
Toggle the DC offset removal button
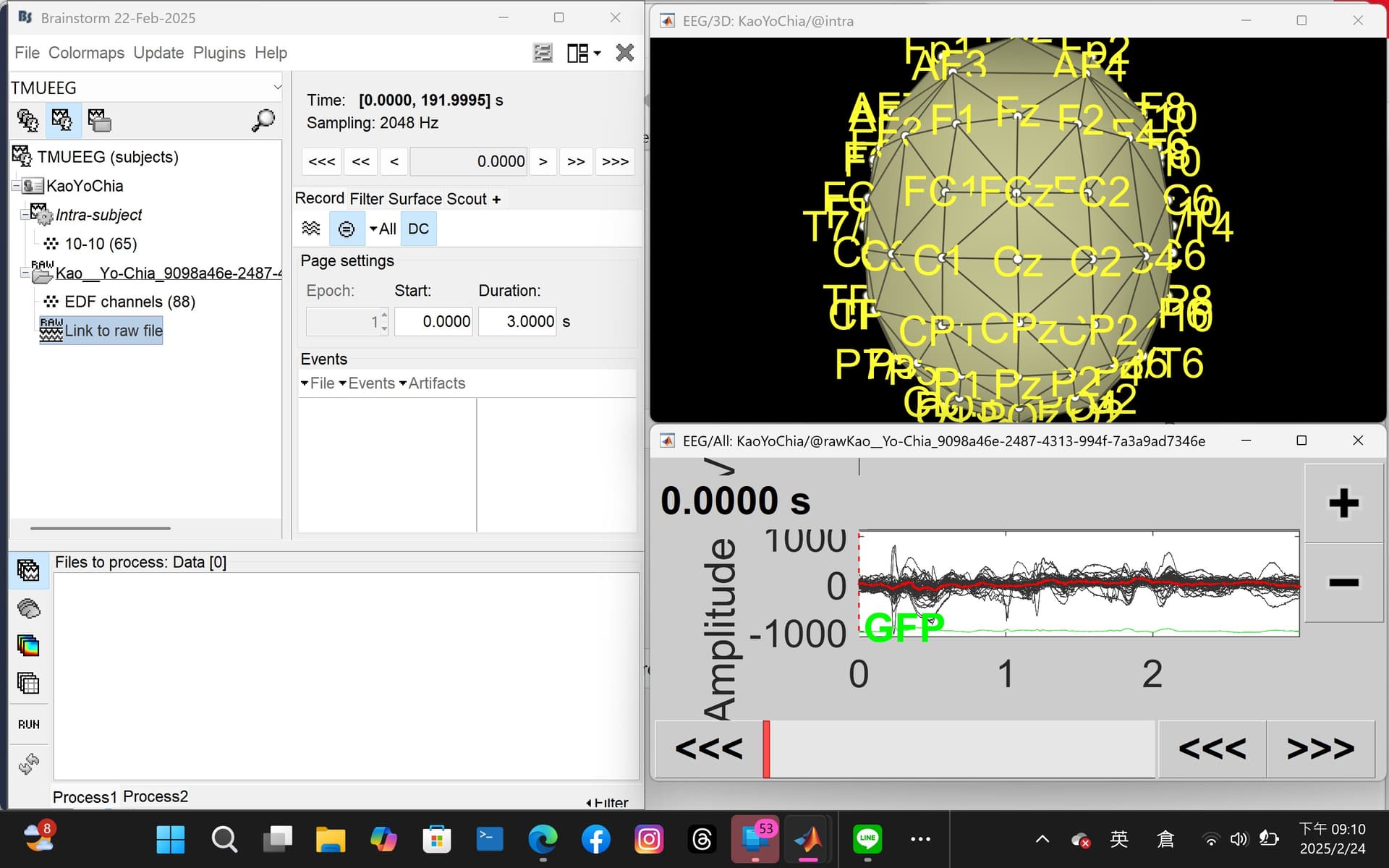pos(418,229)
